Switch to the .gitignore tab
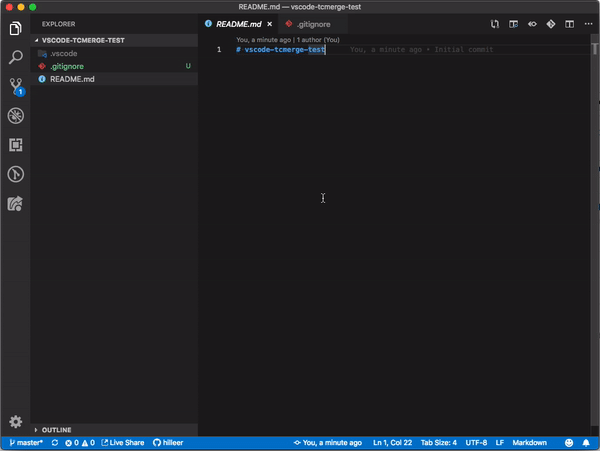The image size is (600, 451). click(312, 24)
